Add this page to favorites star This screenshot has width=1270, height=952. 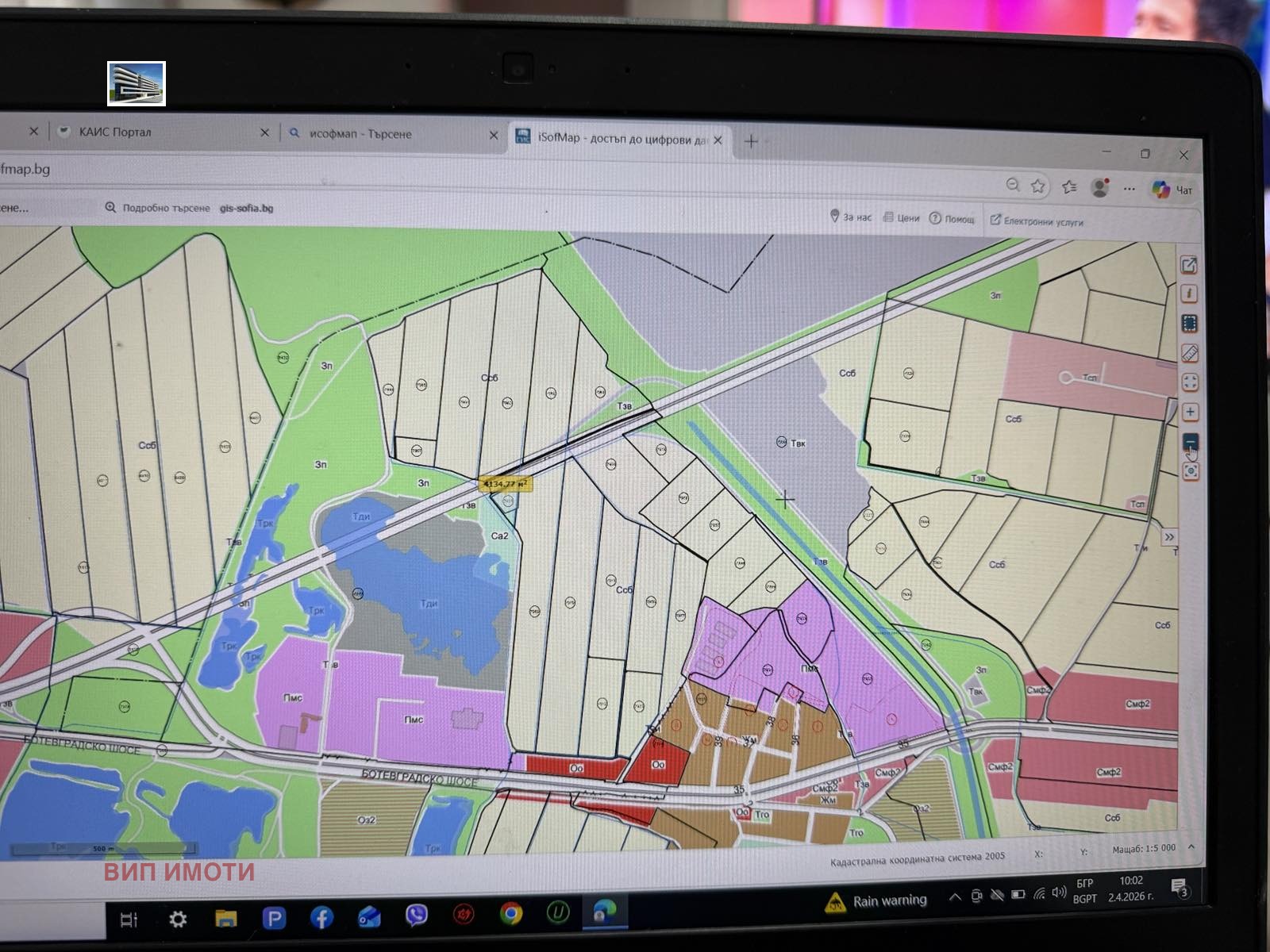pyautogui.click(x=1037, y=186)
